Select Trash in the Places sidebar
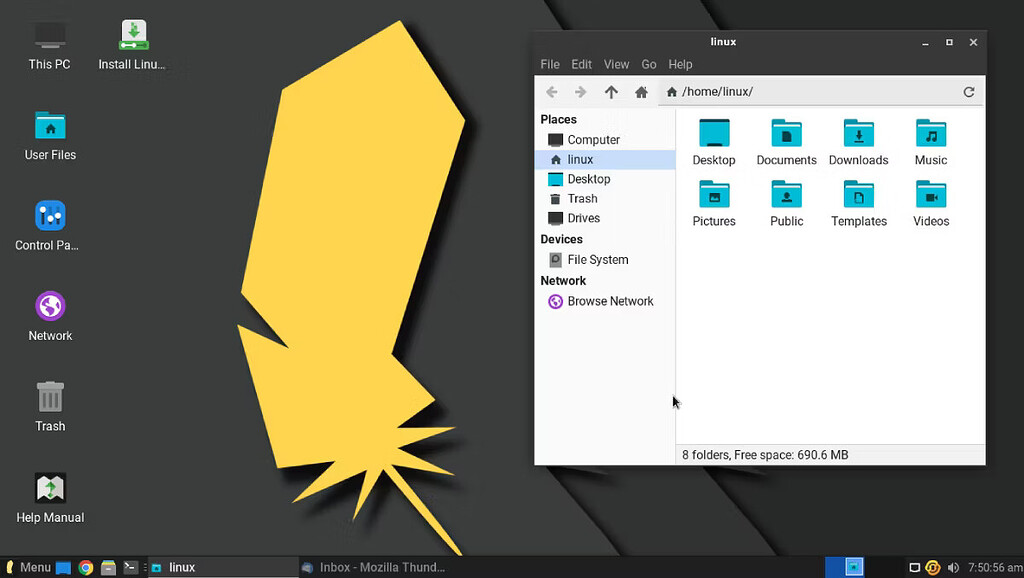1024x578 pixels. pyautogui.click(x=582, y=198)
